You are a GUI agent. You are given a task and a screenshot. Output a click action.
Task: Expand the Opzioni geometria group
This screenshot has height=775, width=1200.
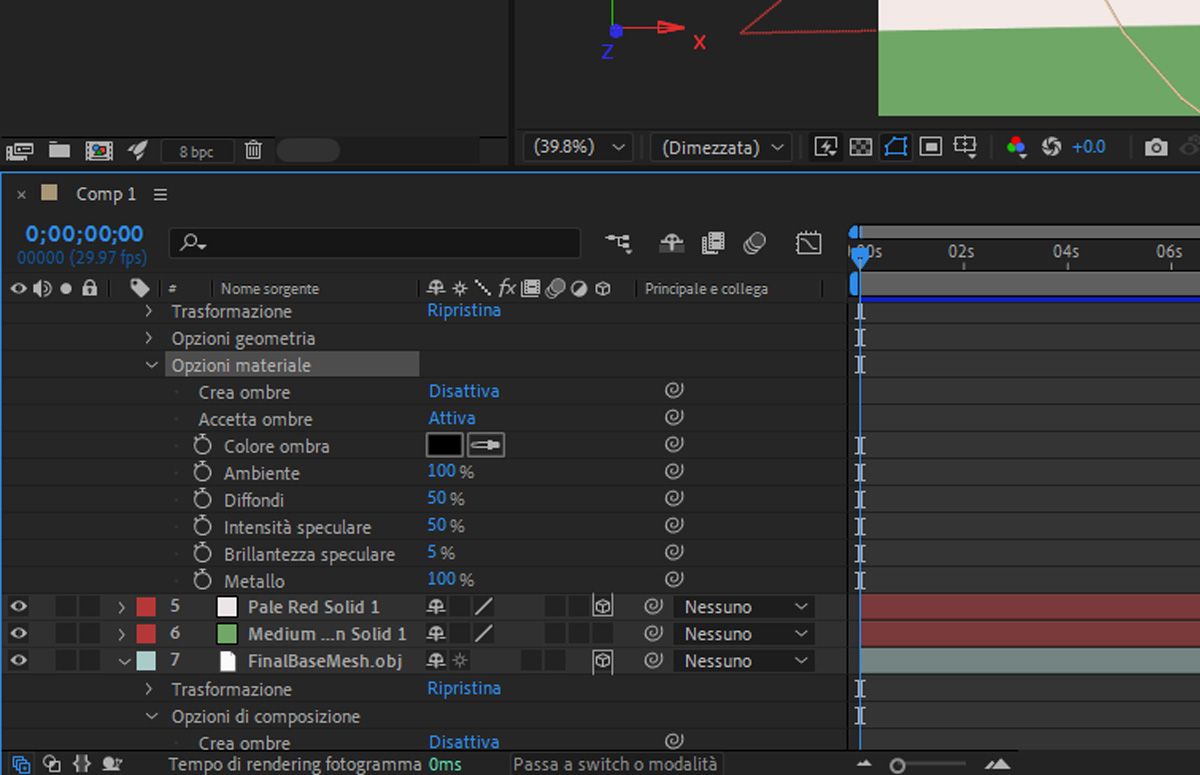pyautogui.click(x=149, y=338)
